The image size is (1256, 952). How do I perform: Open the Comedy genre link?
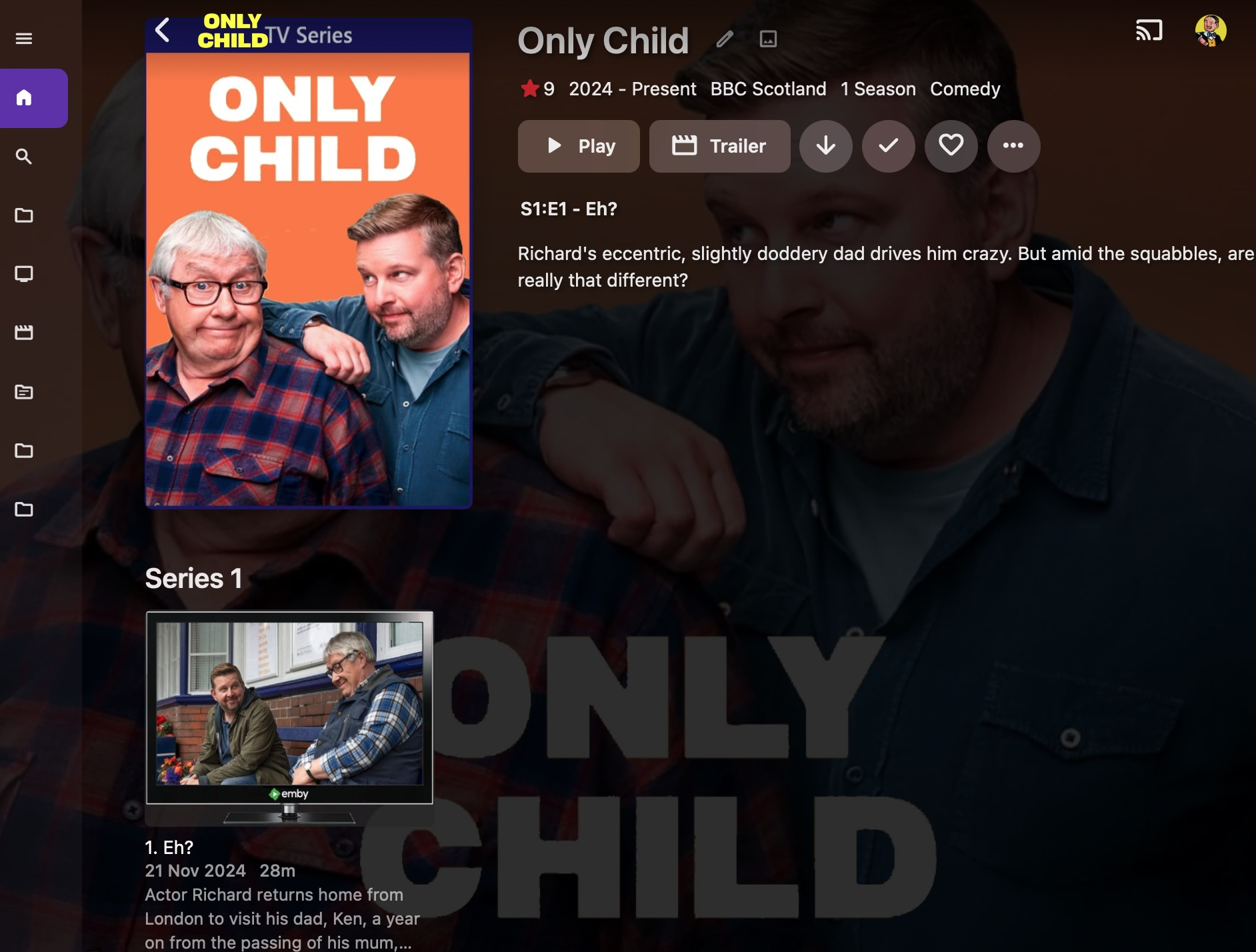pos(965,89)
